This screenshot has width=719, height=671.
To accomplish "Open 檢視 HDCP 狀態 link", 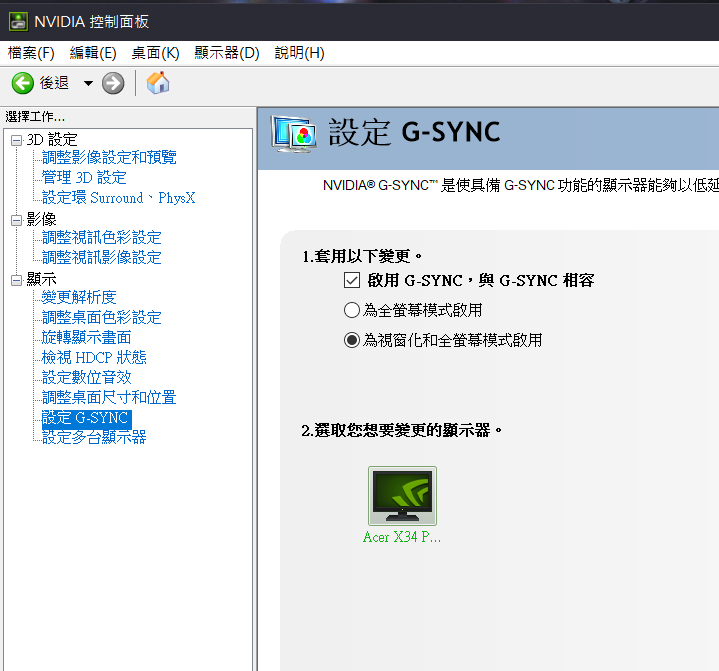I will click(94, 357).
